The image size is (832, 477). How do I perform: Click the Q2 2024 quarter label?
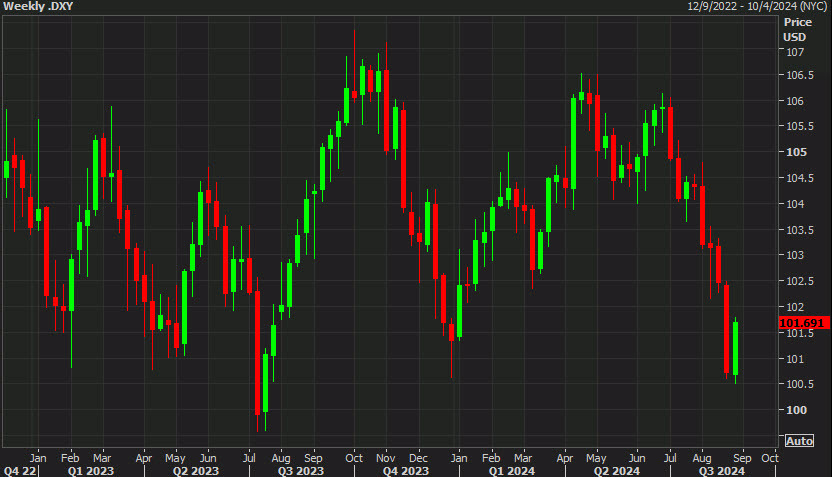coord(617,471)
